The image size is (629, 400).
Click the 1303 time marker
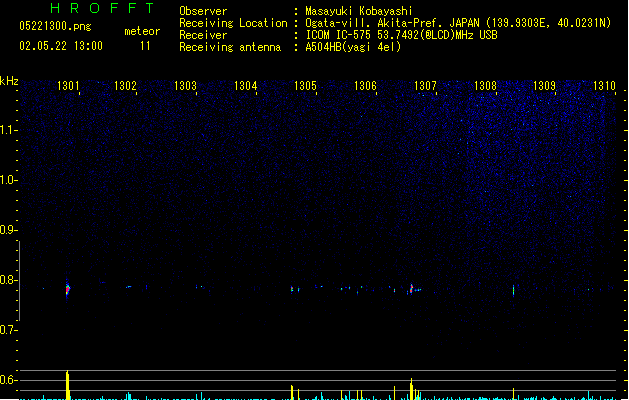click(185, 86)
